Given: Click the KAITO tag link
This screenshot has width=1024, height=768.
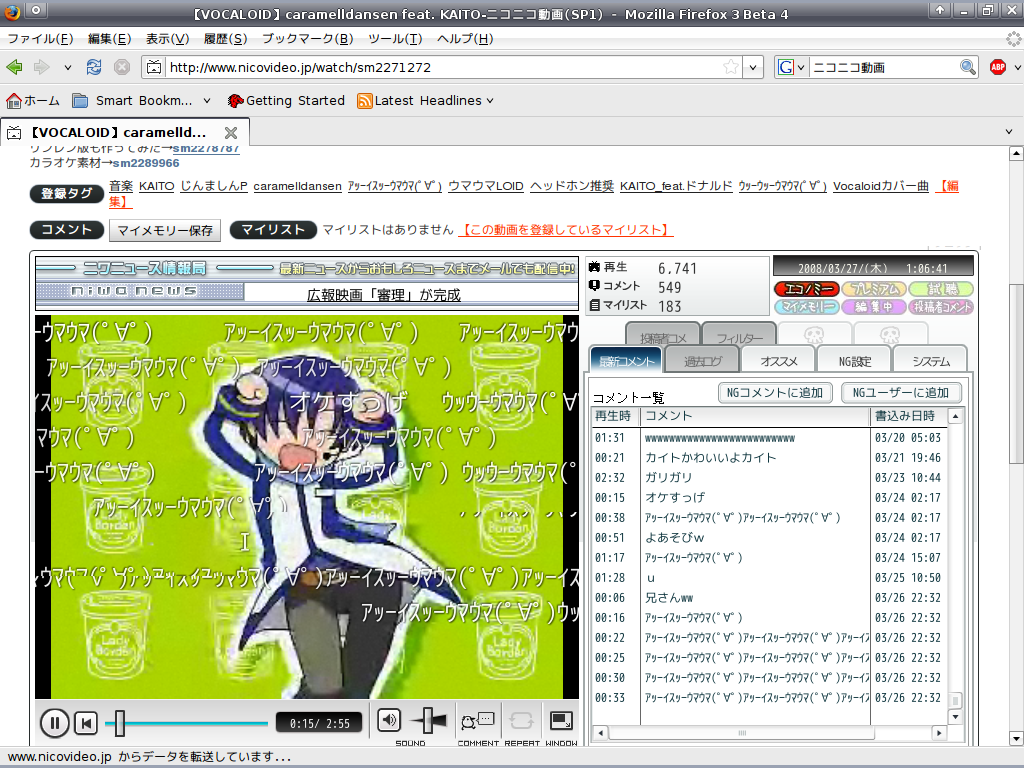Looking at the screenshot, I should pyautogui.click(x=157, y=186).
